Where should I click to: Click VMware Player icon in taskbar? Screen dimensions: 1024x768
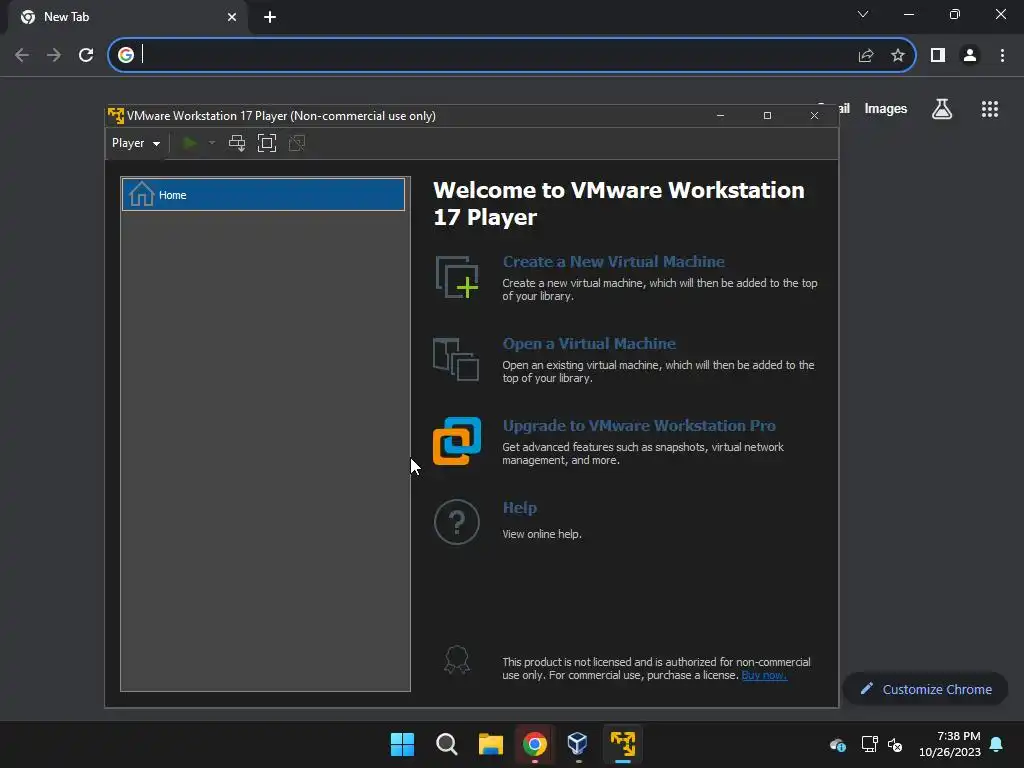pos(623,744)
